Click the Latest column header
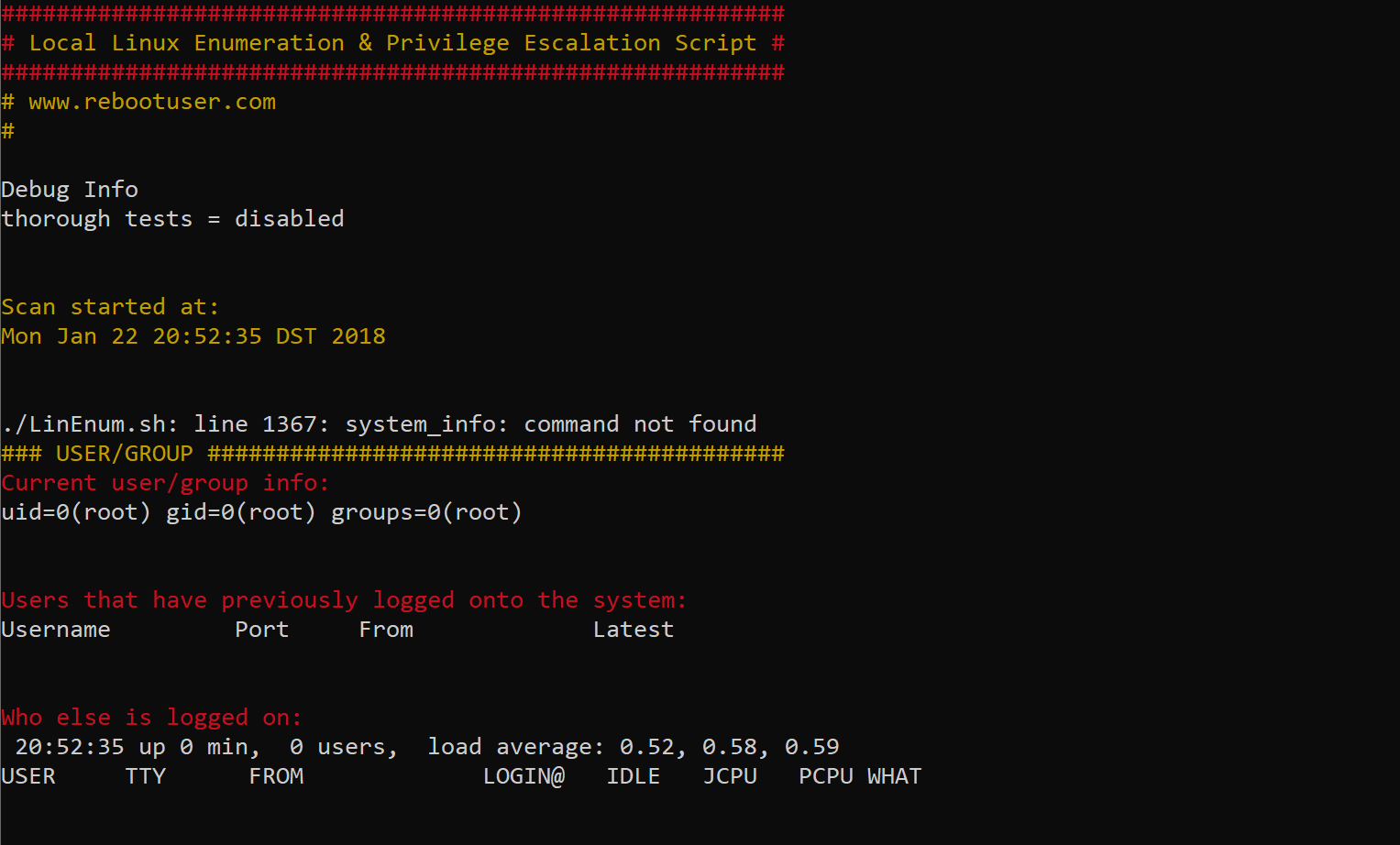 634,630
